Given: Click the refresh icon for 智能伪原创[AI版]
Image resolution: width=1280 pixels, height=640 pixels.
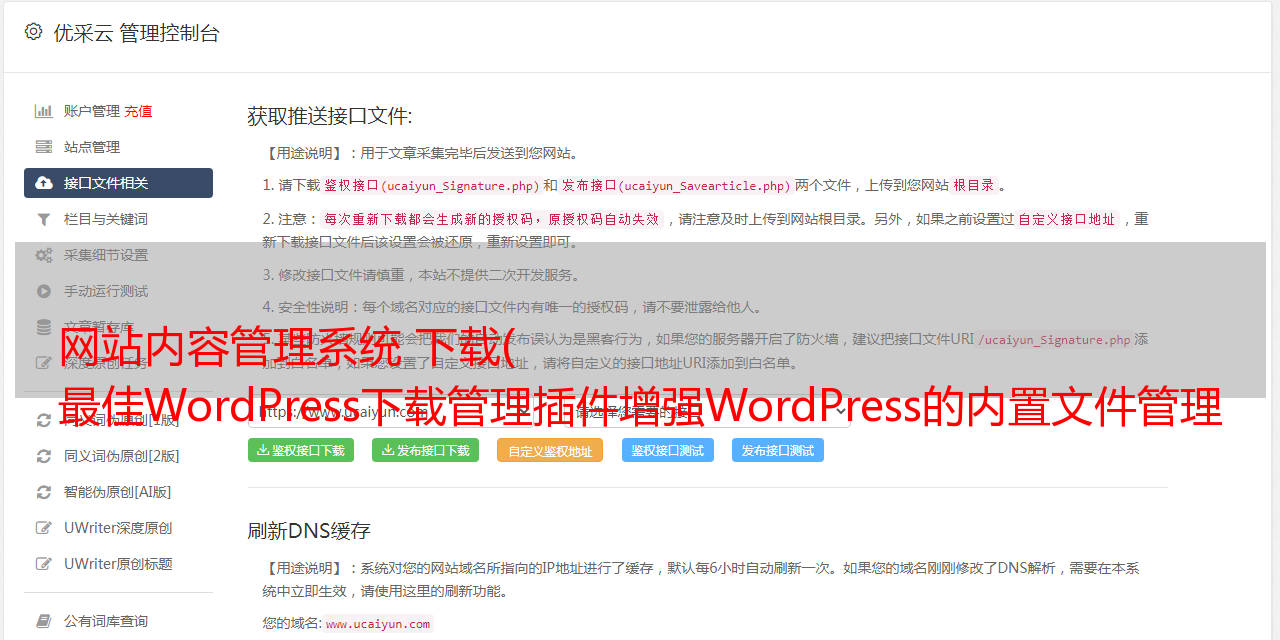Looking at the screenshot, I should tap(44, 492).
